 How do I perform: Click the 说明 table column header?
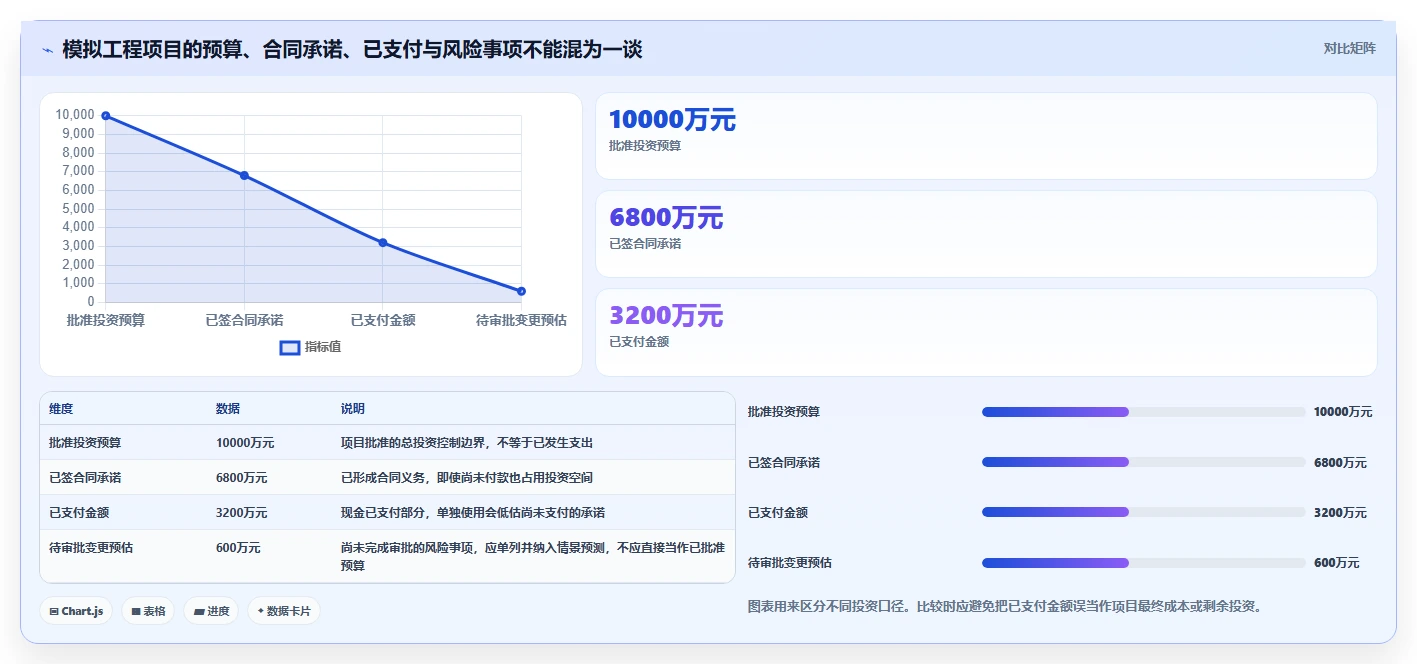[x=353, y=409]
